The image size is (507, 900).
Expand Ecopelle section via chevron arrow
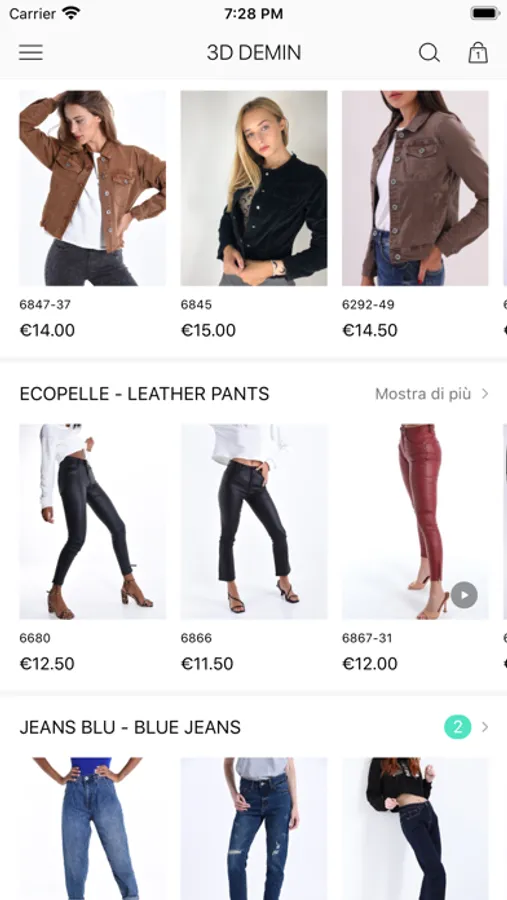tap(485, 394)
